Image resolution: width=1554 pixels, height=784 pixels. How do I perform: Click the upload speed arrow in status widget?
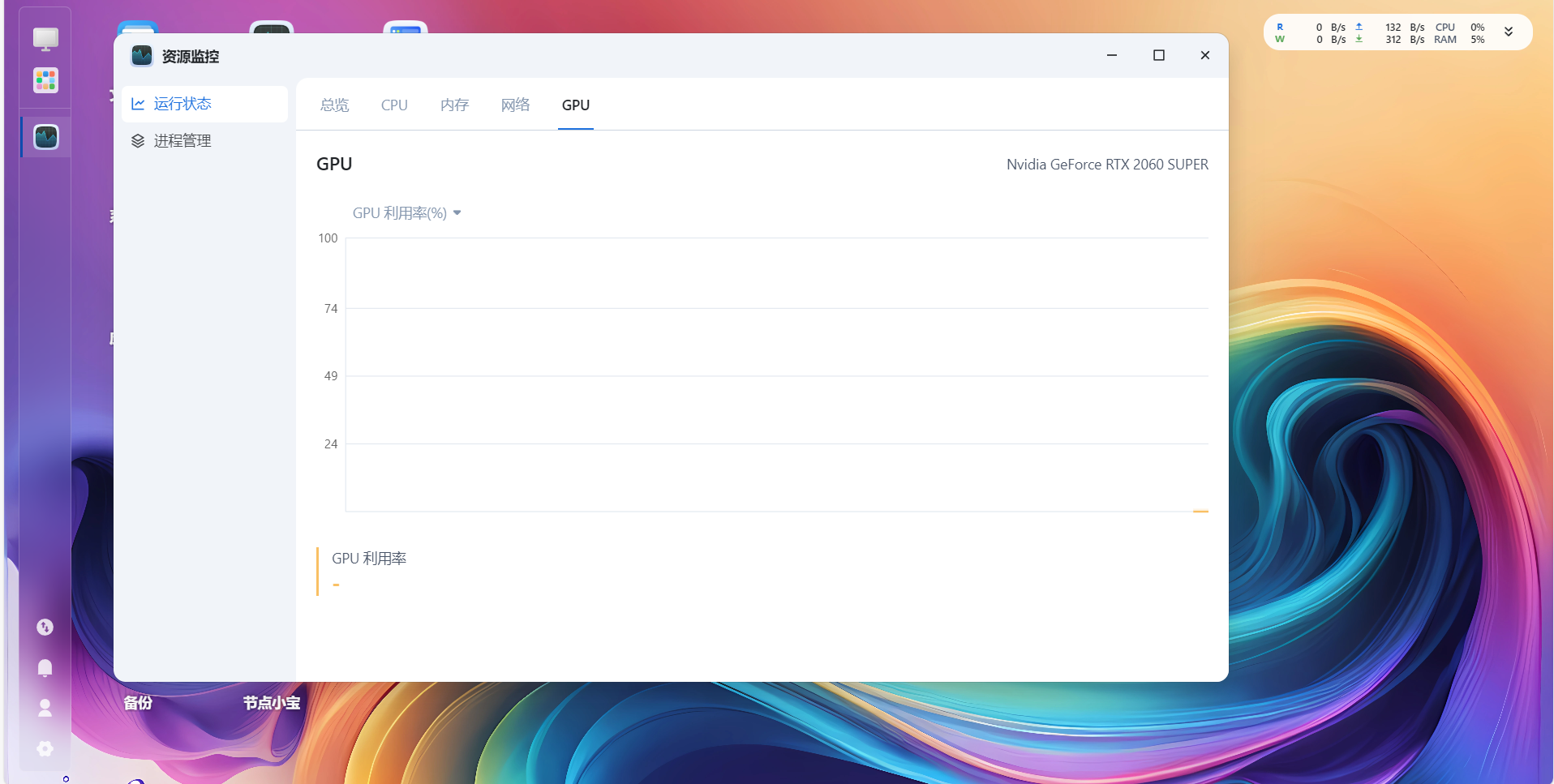1359,27
